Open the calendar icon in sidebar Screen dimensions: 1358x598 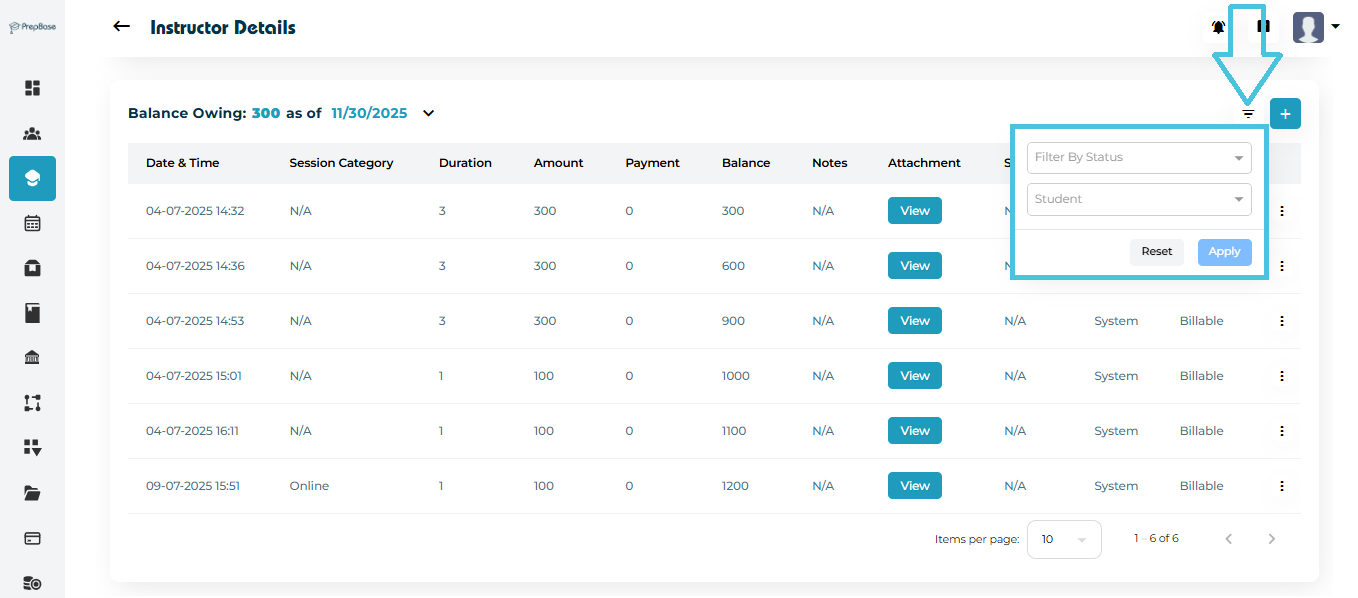click(x=32, y=223)
